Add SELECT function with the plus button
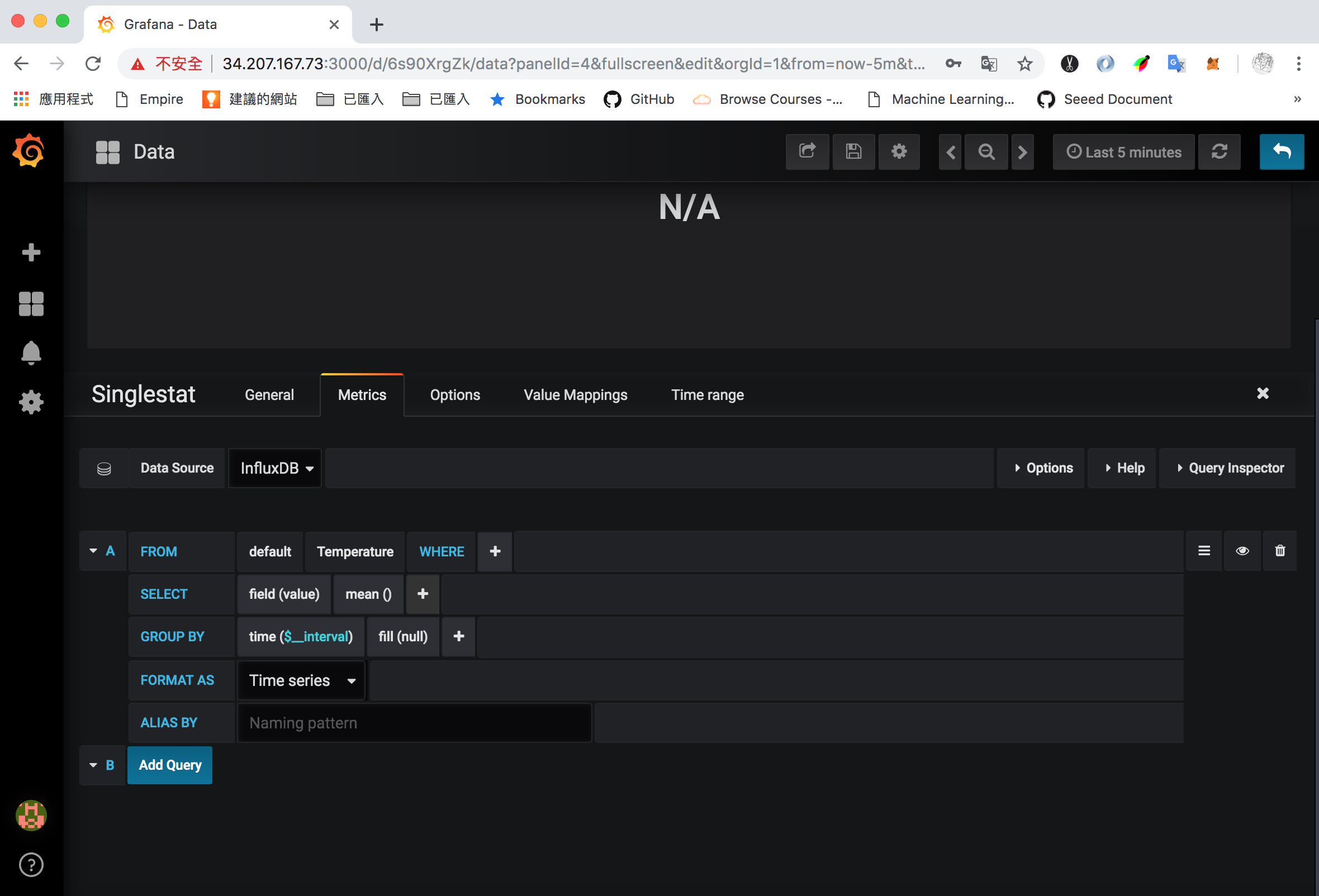The width and height of the screenshot is (1319, 896). click(423, 594)
